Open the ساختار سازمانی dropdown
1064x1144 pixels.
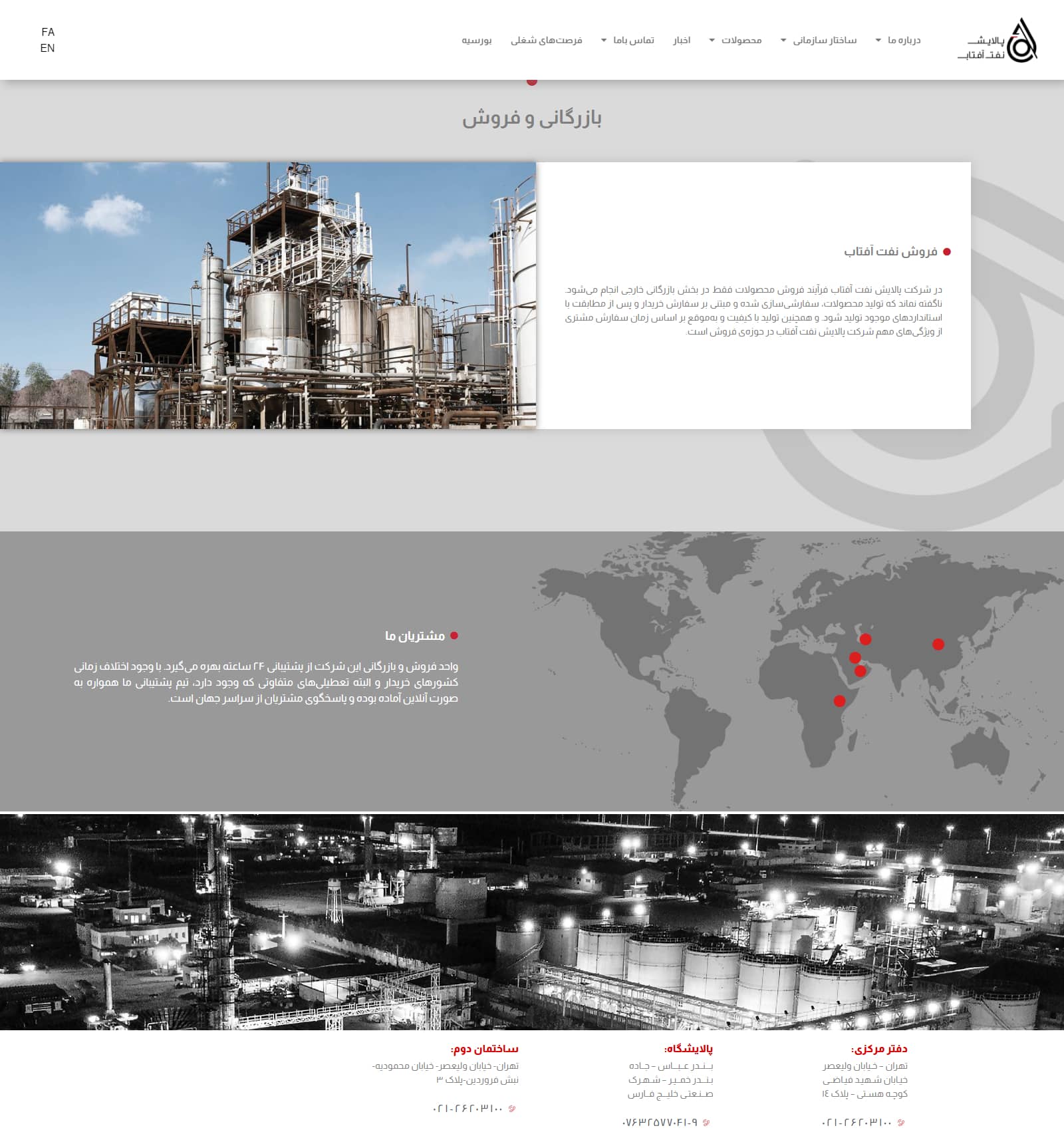pos(818,41)
